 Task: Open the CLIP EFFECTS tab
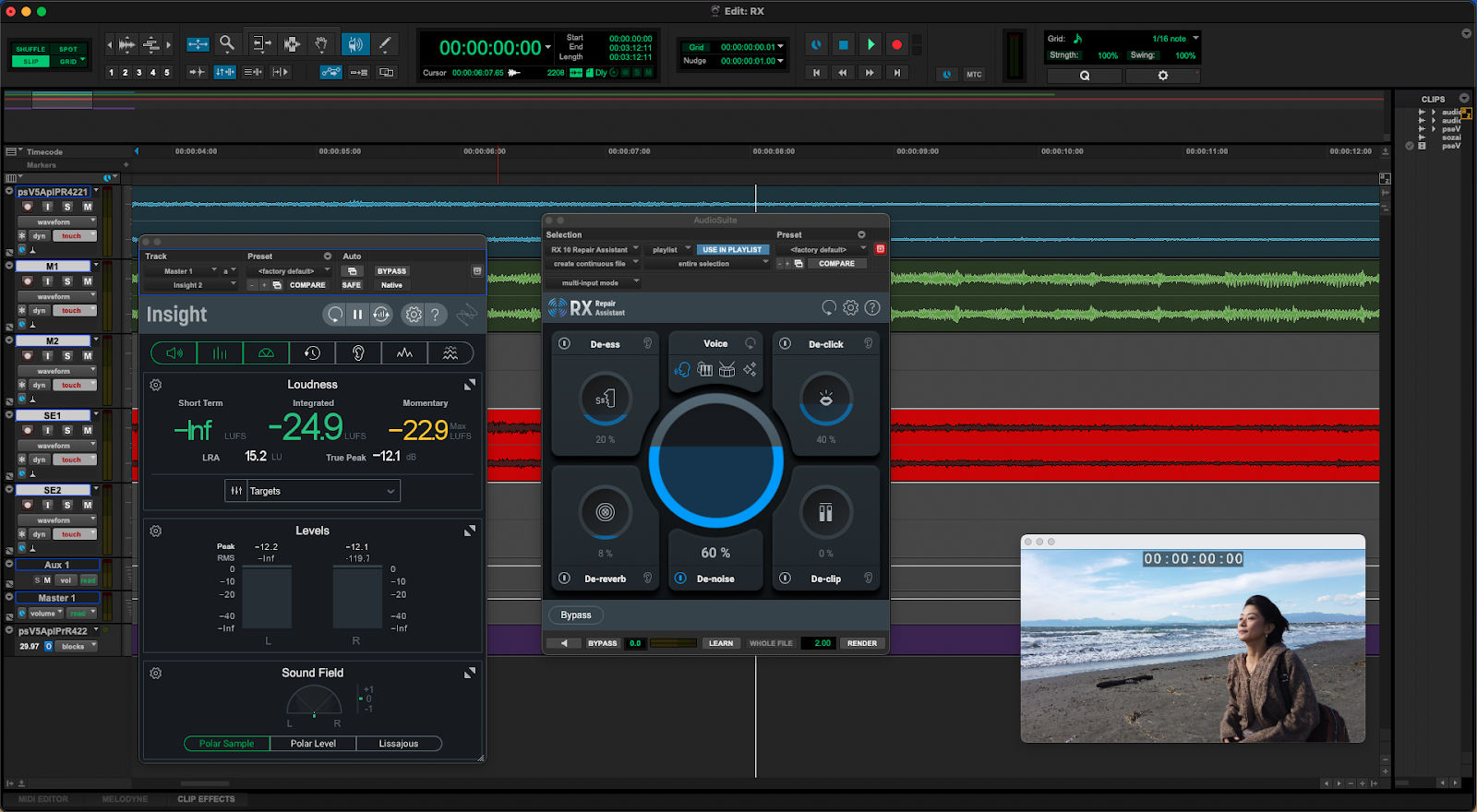pyautogui.click(x=206, y=799)
